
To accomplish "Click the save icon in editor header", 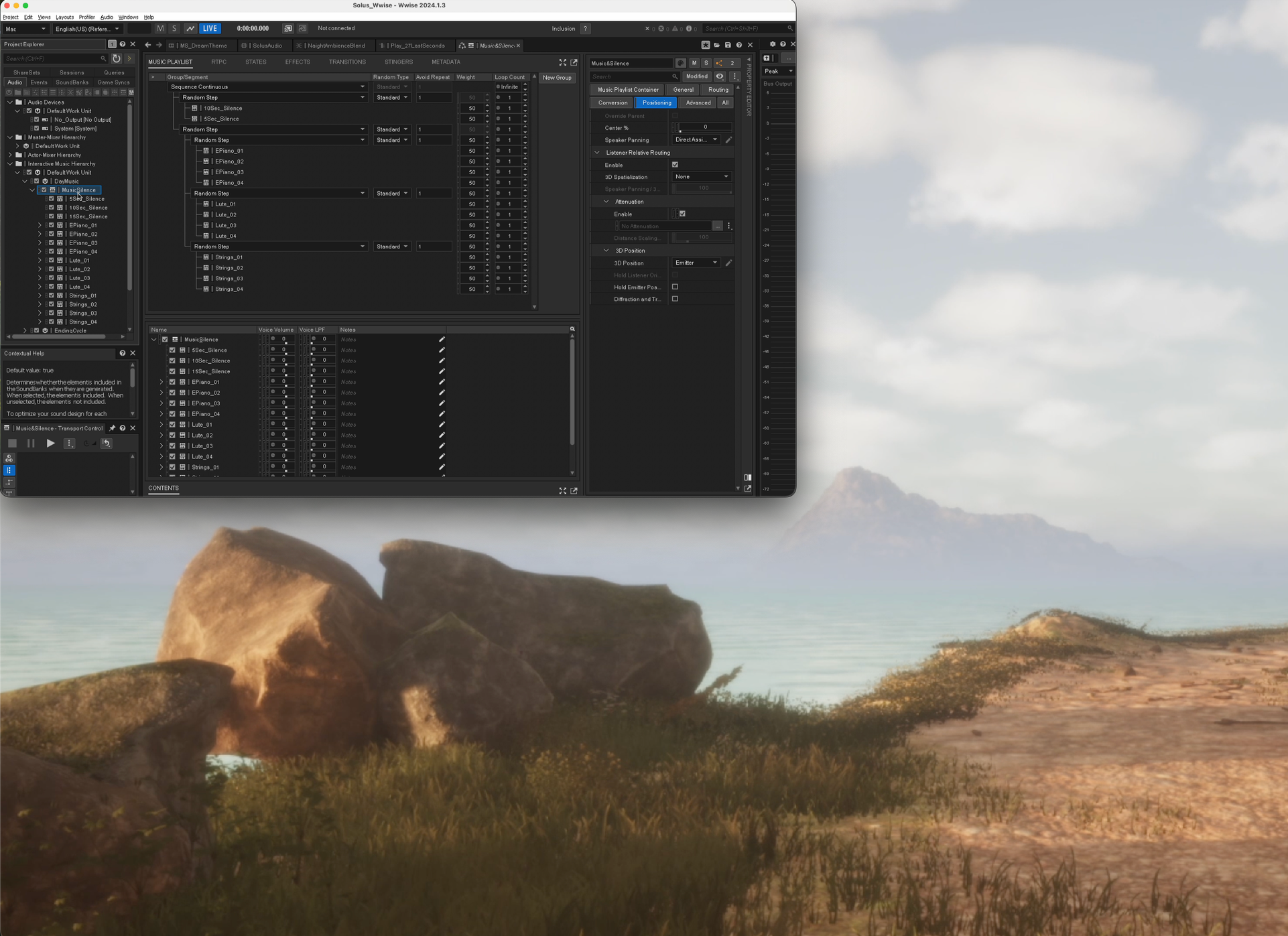I will click(728, 45).
